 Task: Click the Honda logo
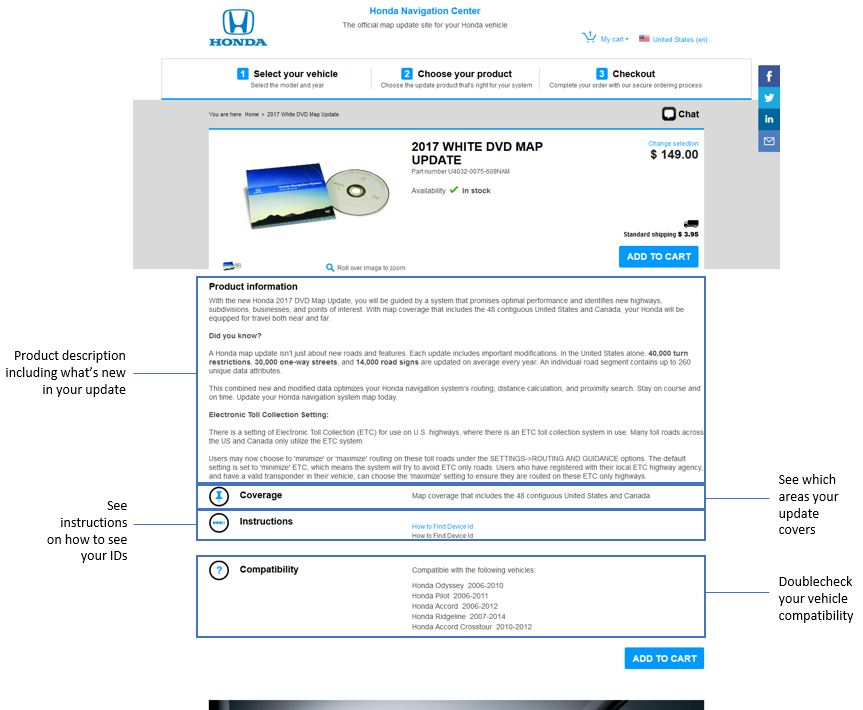(x=238, y=28)
